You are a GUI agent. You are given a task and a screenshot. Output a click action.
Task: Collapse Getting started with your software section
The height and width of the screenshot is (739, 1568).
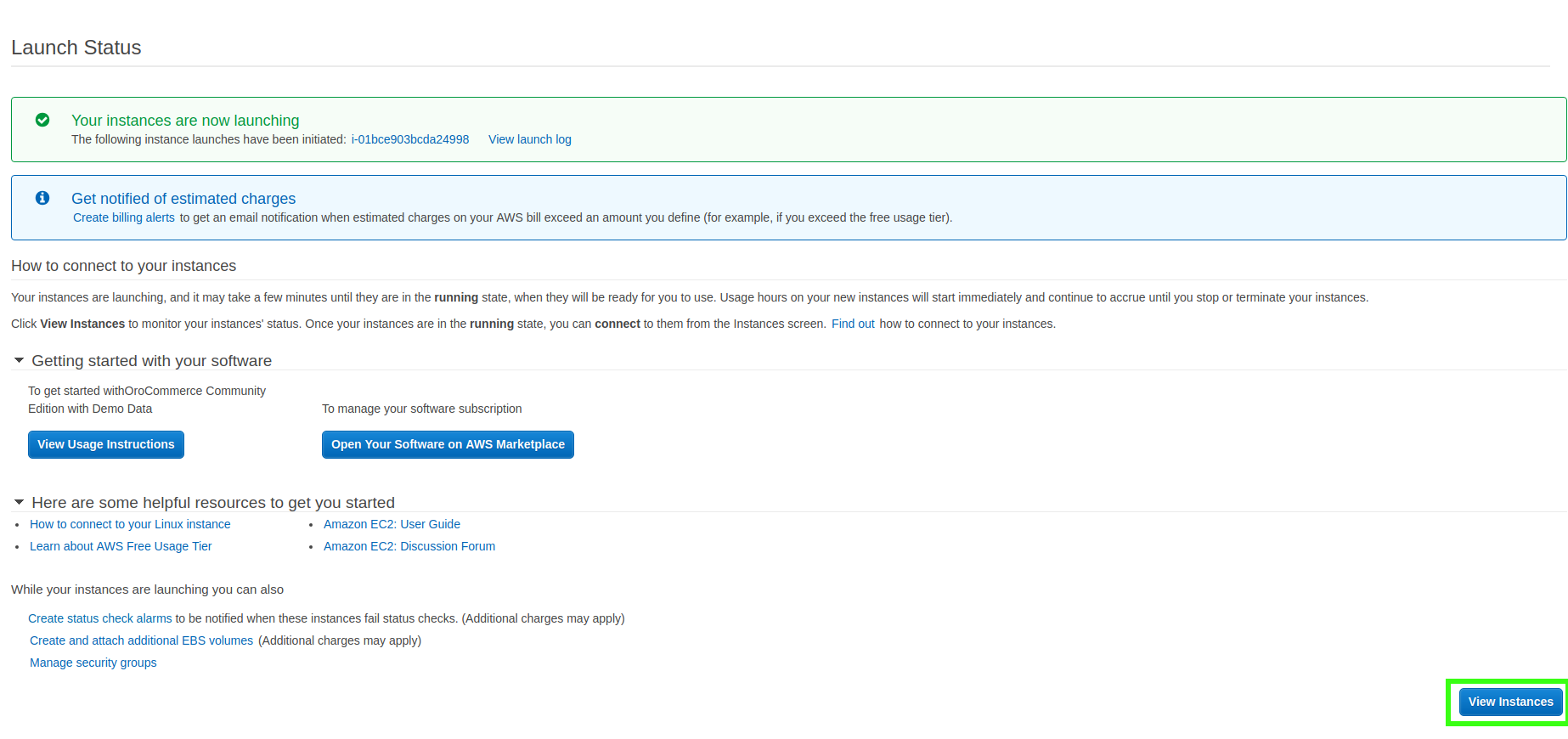(x=19, y=361)
